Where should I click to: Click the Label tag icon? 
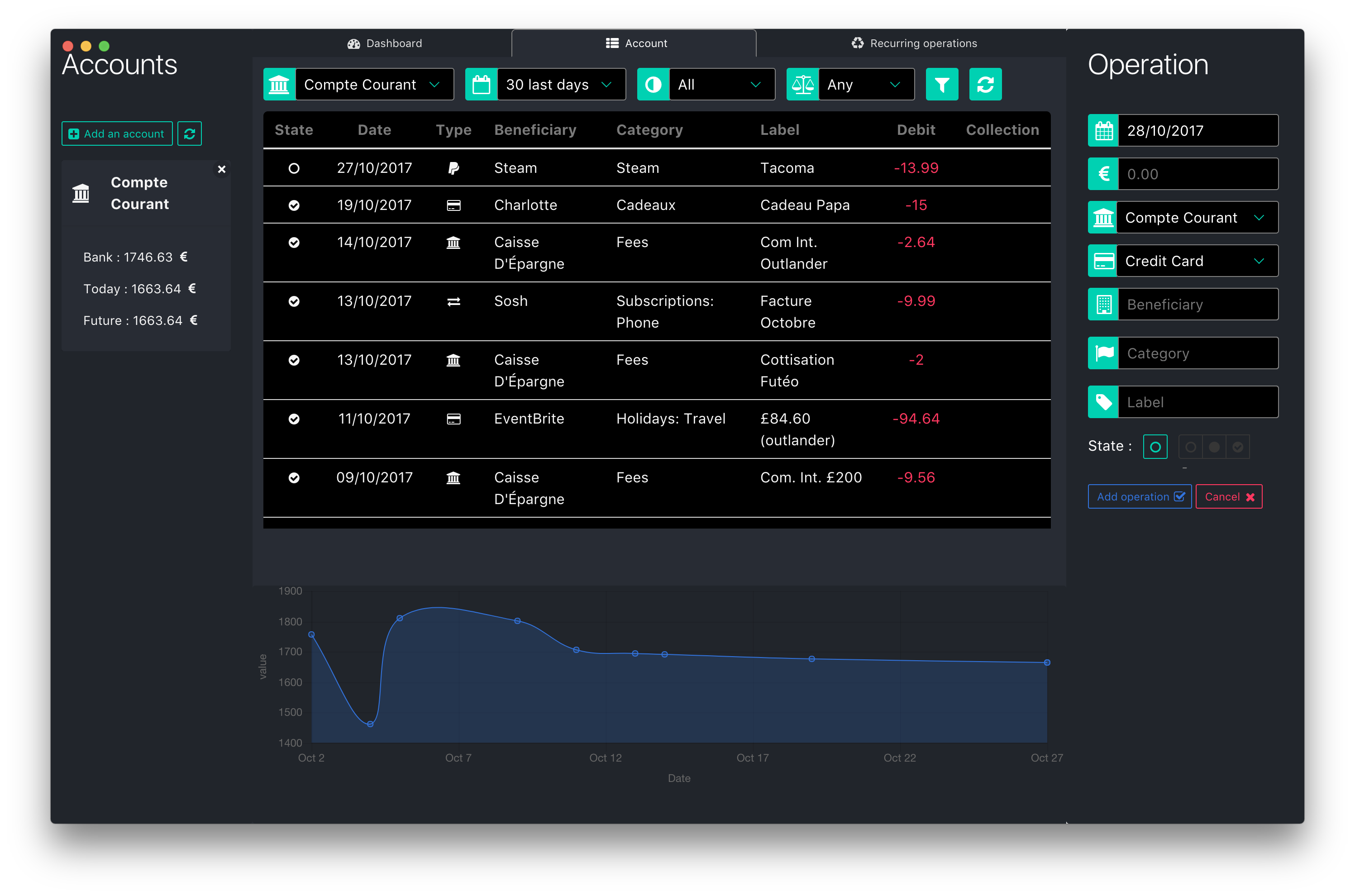pyautogui.click(x=1103, y=402)
